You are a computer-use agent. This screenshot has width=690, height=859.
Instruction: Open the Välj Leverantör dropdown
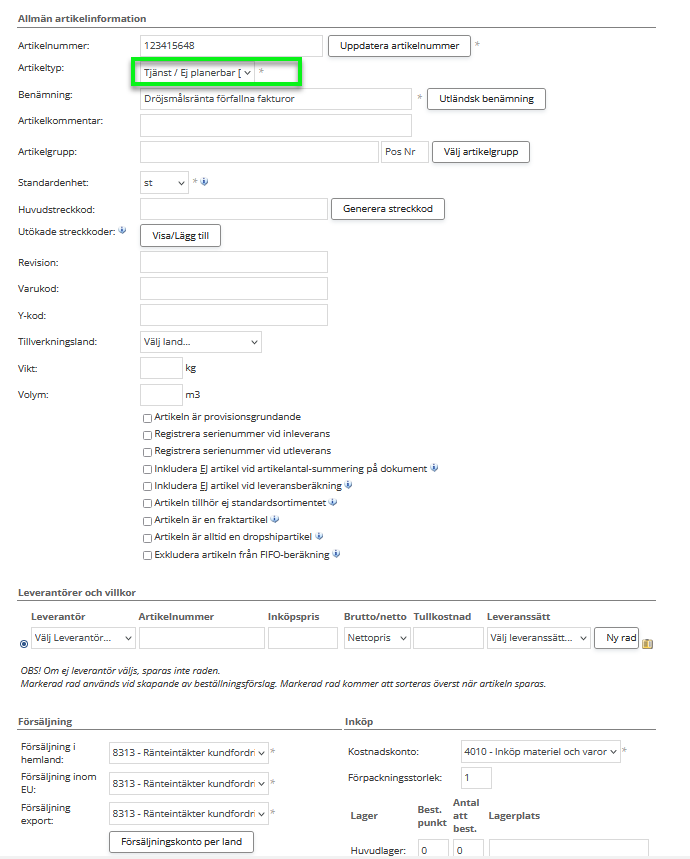[x=83, y=638]
